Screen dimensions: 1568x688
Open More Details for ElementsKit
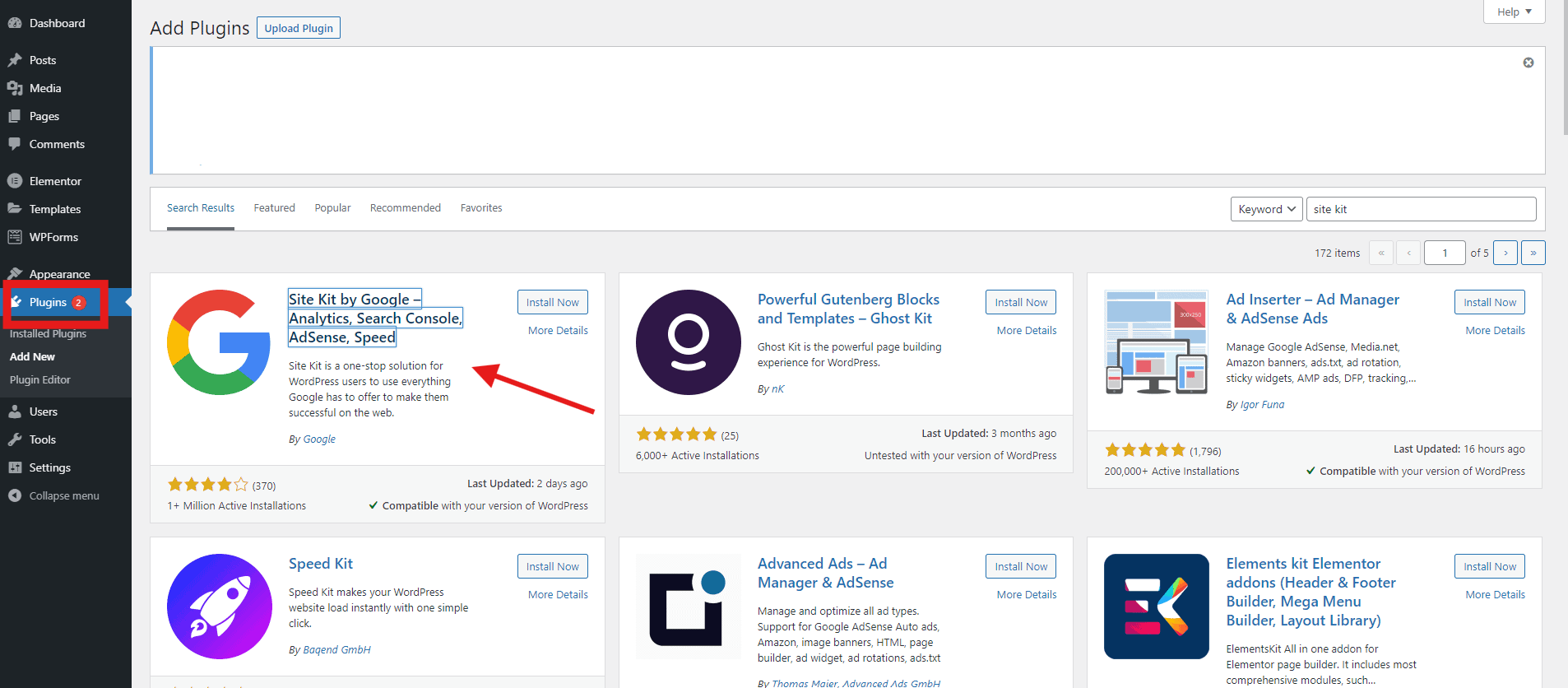pos(1495,594)
